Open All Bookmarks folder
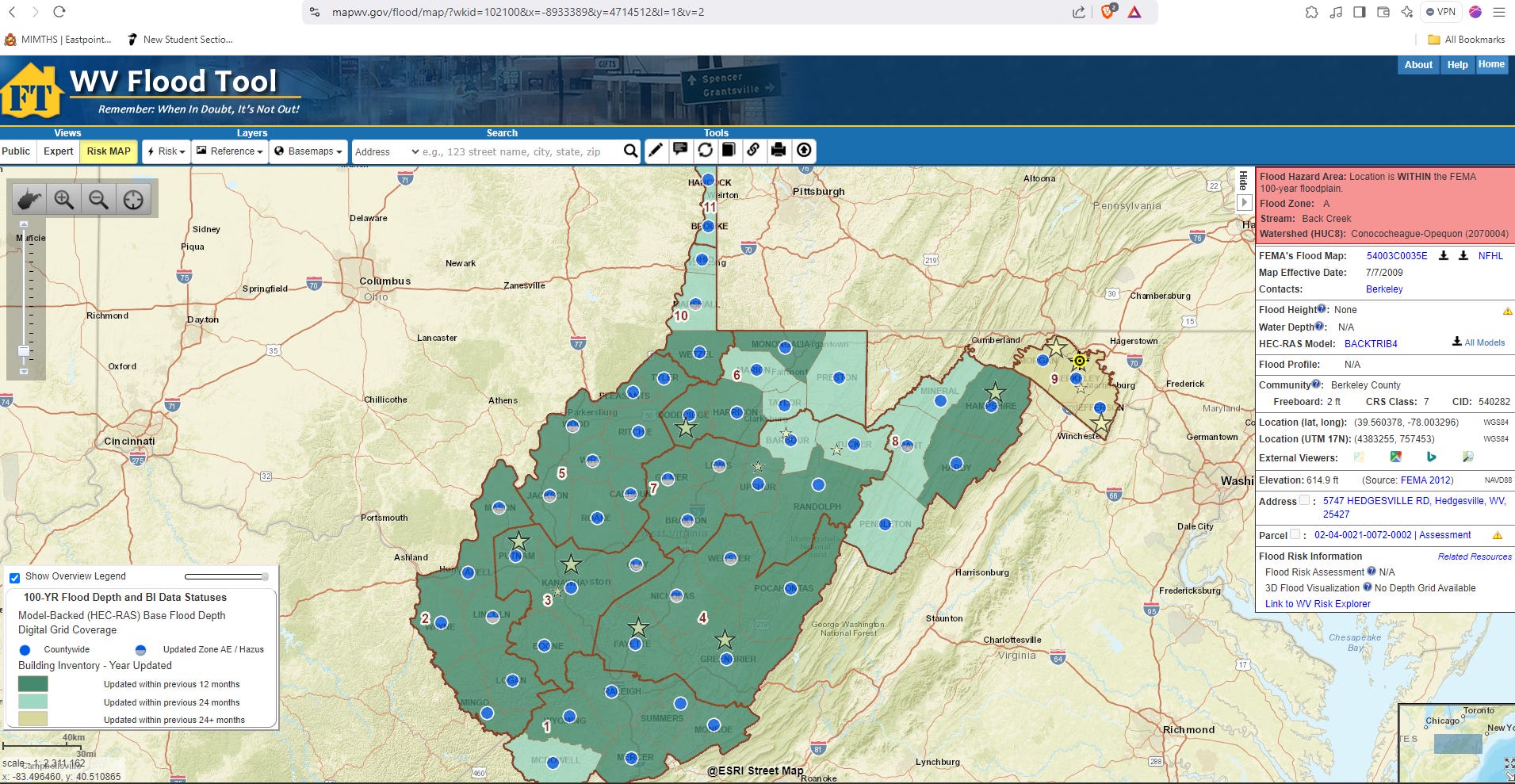The width and height of the screenshot is (1515, 784). 1466,39
